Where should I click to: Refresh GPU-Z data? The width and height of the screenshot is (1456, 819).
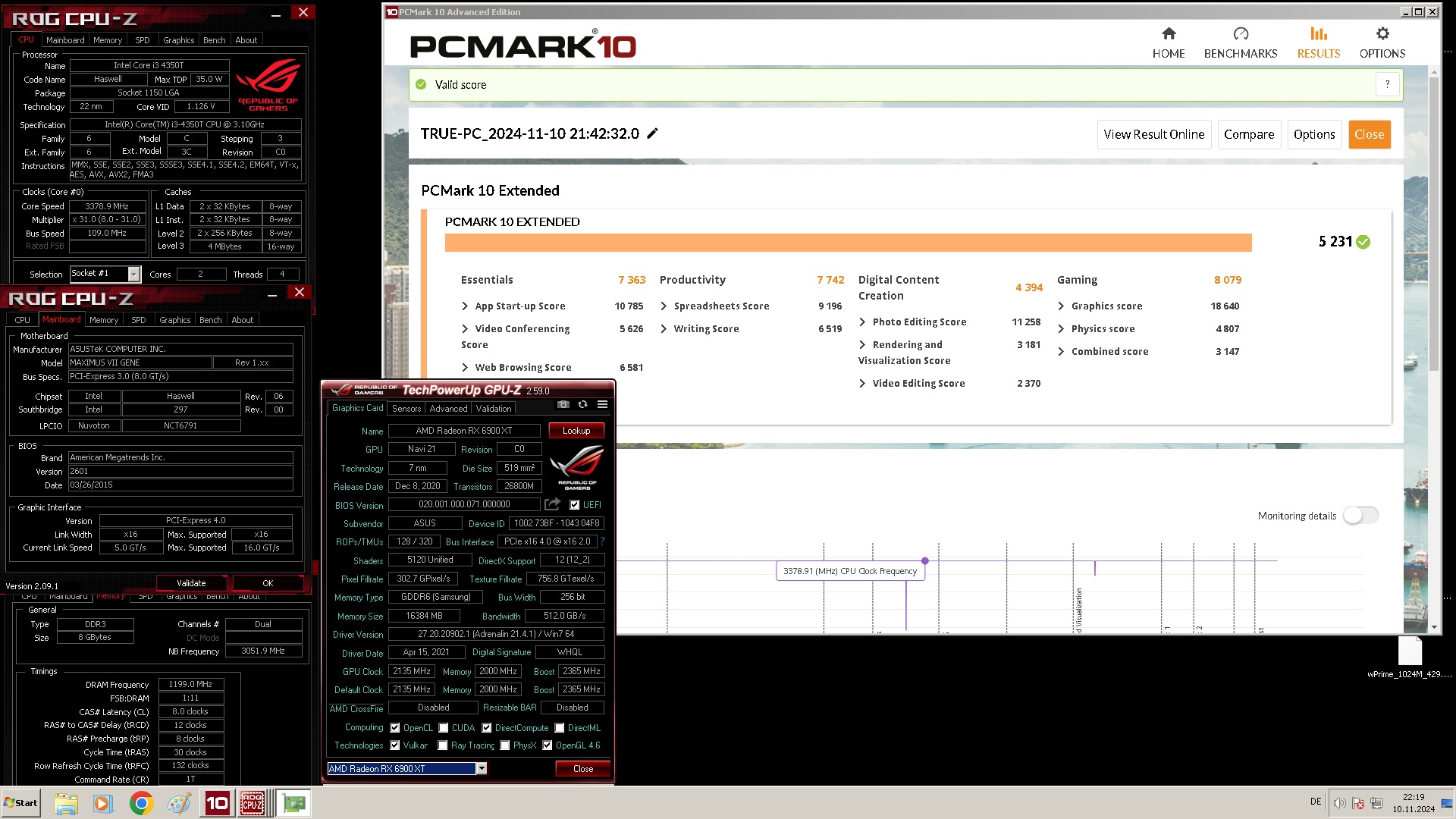[582, 404]
